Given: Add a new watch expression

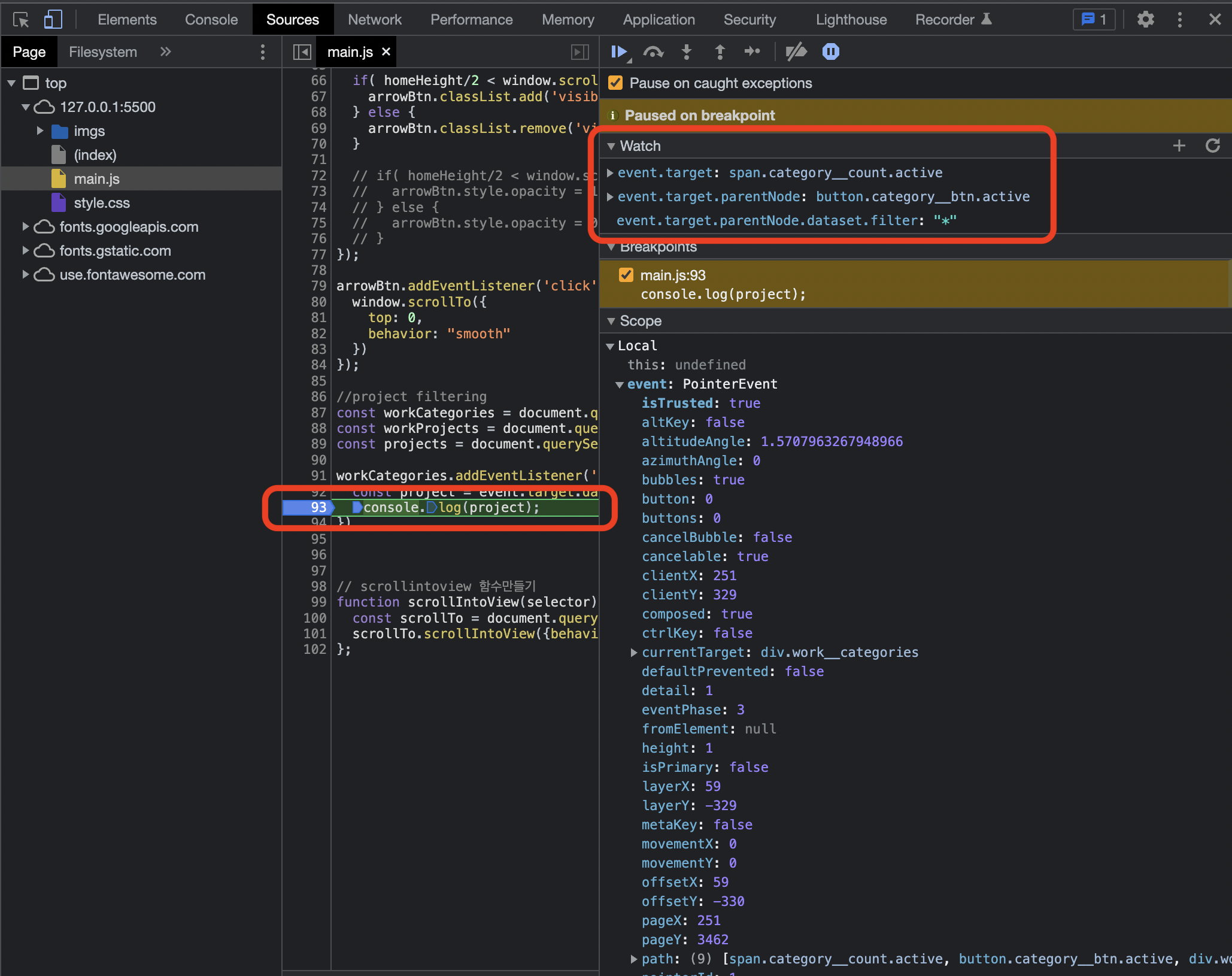Looking at the screenshot, I should [x=1179, y=146].
